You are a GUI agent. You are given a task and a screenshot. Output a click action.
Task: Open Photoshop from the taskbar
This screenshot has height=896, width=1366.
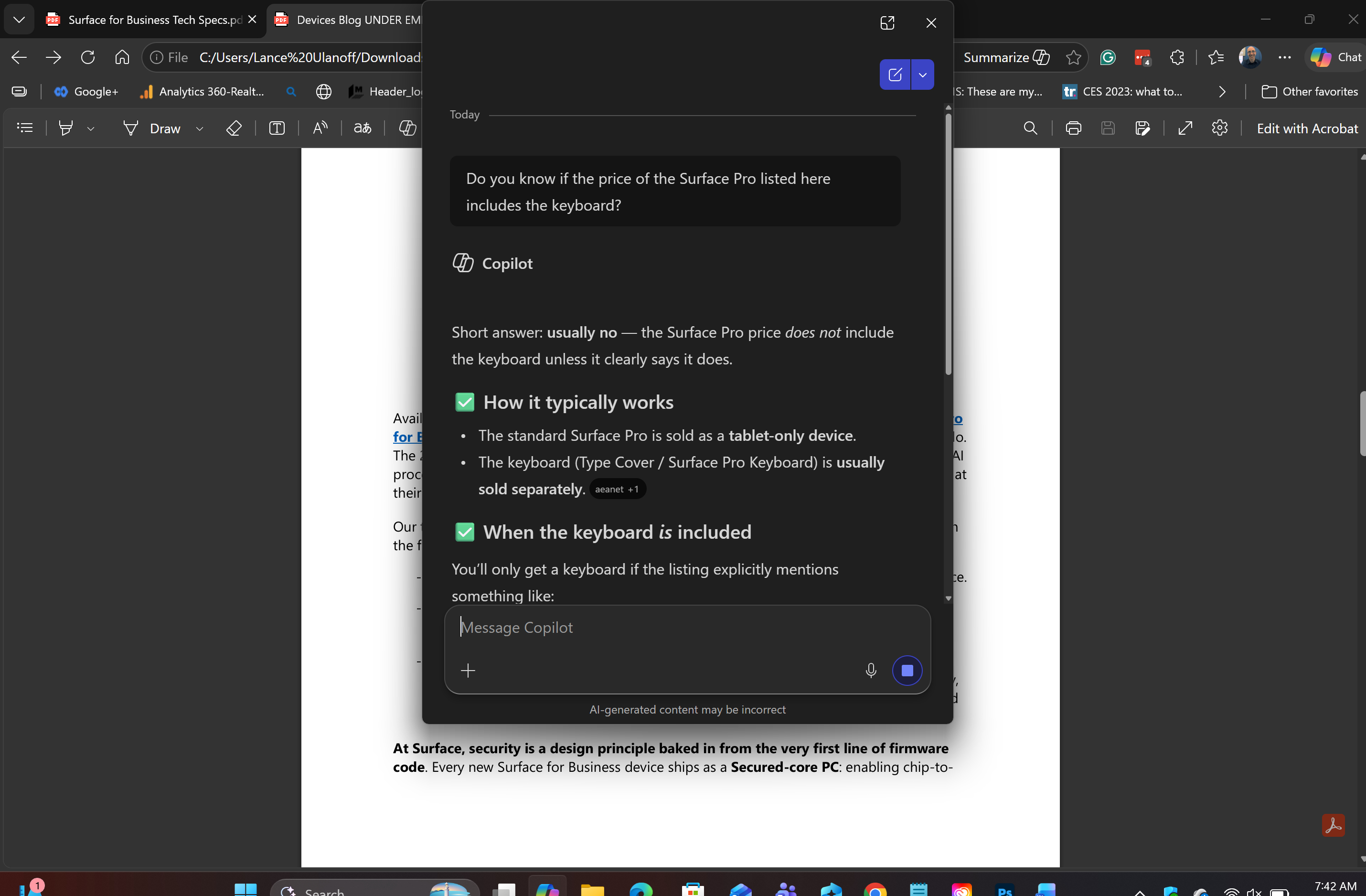[1004, 889]
